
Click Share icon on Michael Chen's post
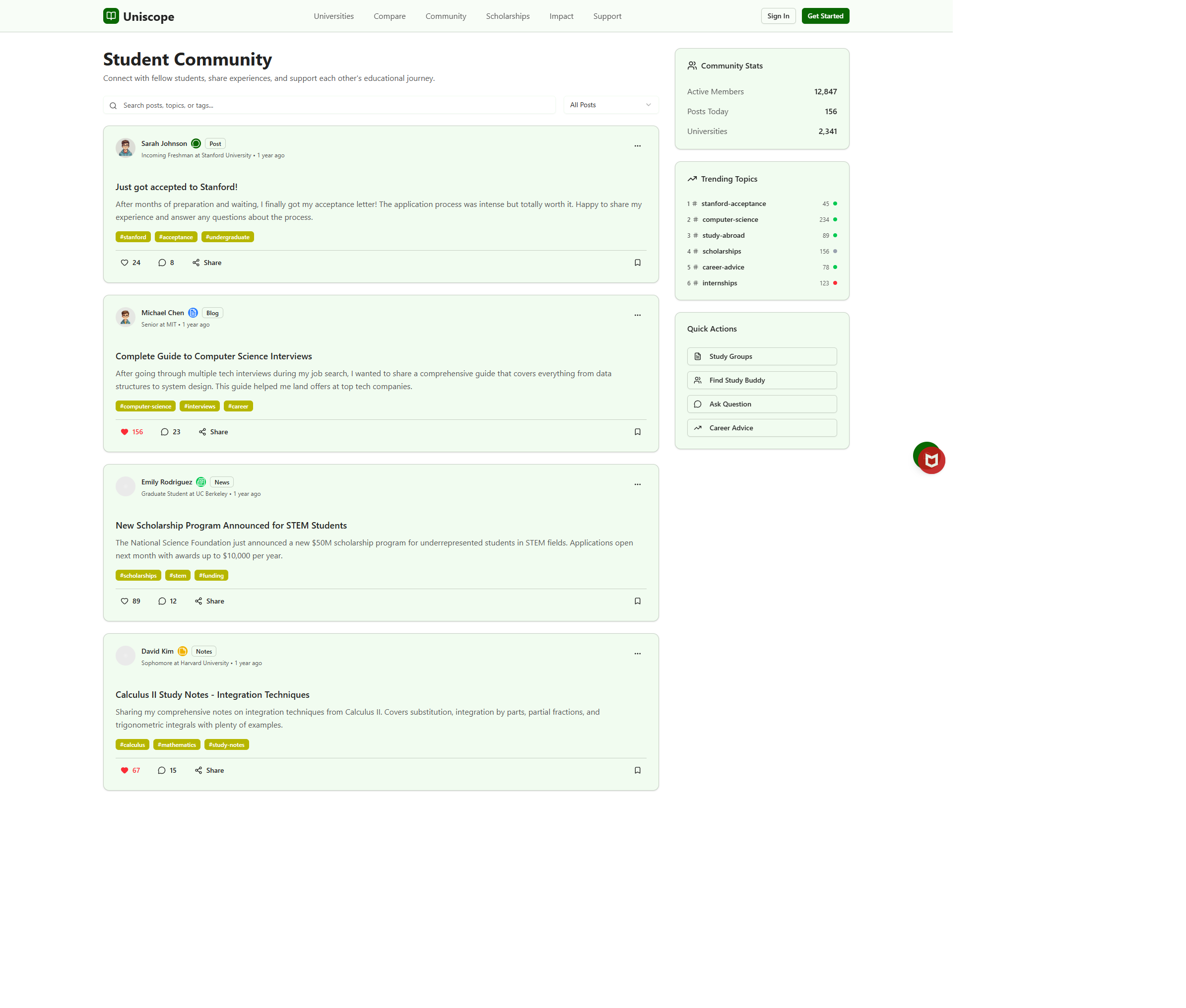point(202,432)
